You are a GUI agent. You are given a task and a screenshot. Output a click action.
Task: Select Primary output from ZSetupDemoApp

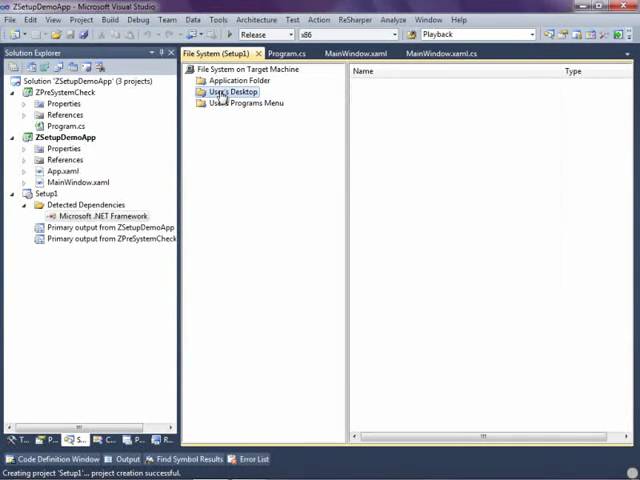coord(111,228)
